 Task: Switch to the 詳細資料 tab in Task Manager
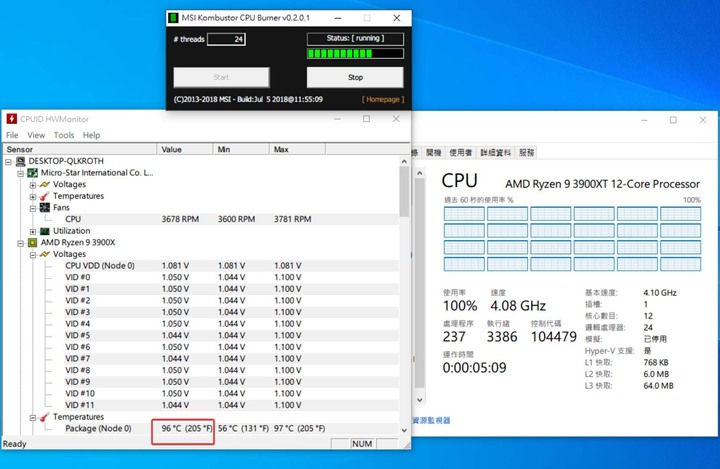[x=495, y=153]
